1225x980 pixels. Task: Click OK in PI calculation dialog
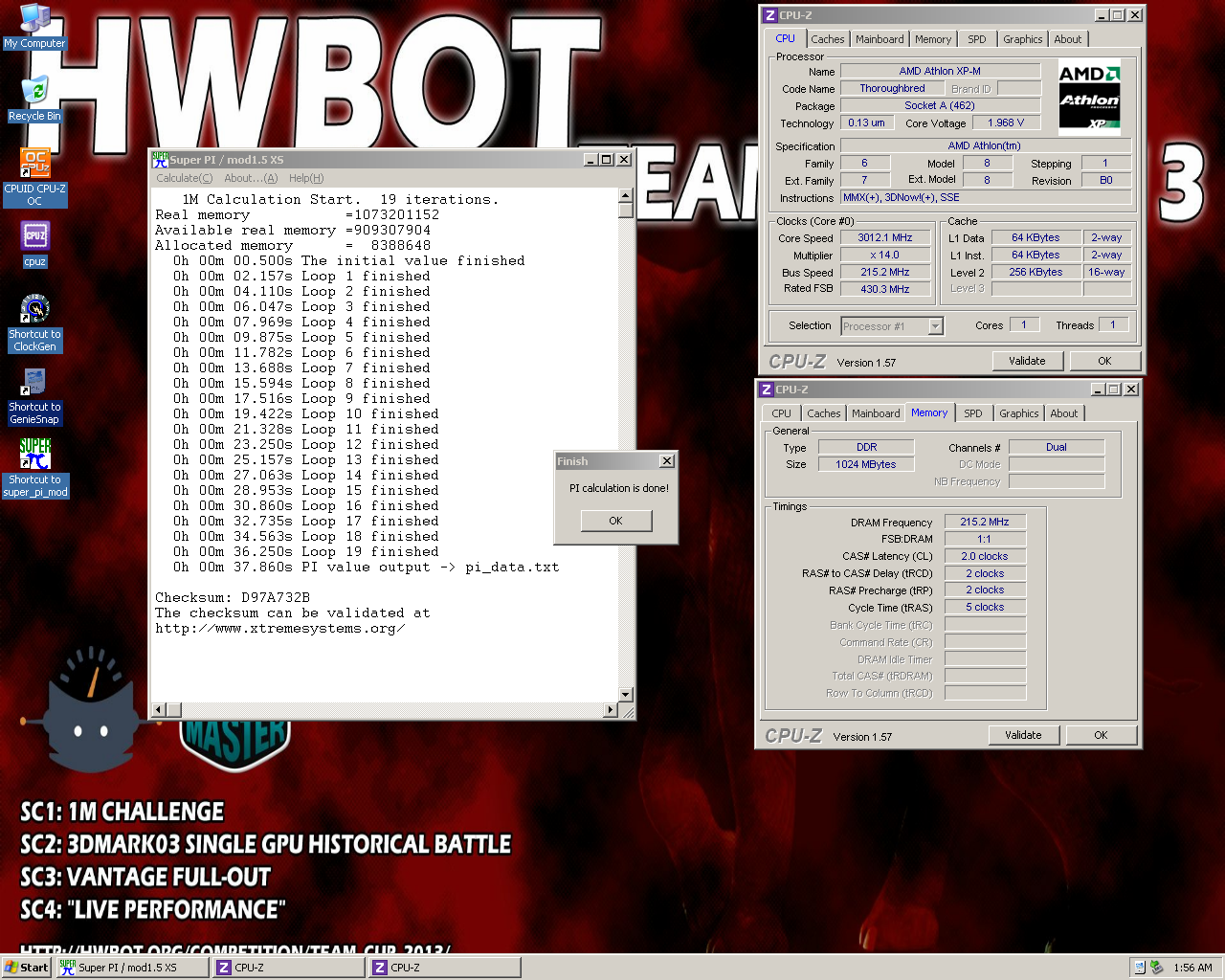pyautogui.click(x=615, y=521)
